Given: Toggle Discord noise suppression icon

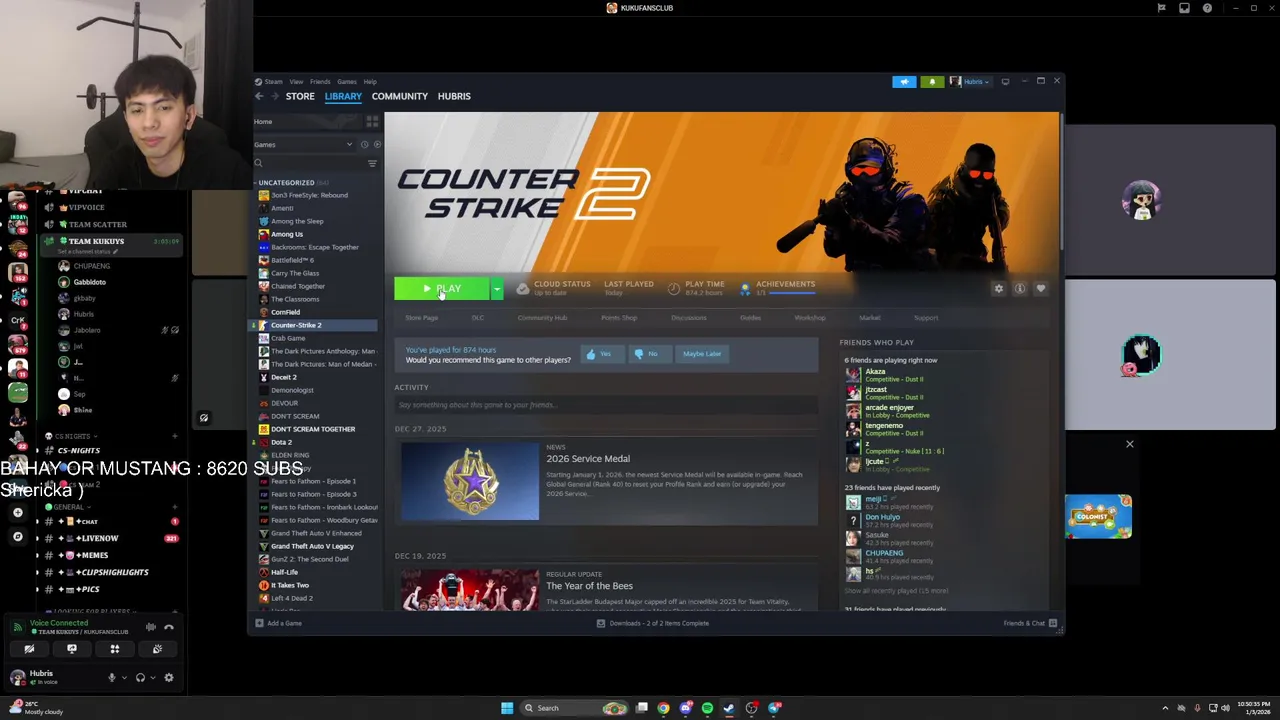Looking at the screenshot, I should [151, 628].
